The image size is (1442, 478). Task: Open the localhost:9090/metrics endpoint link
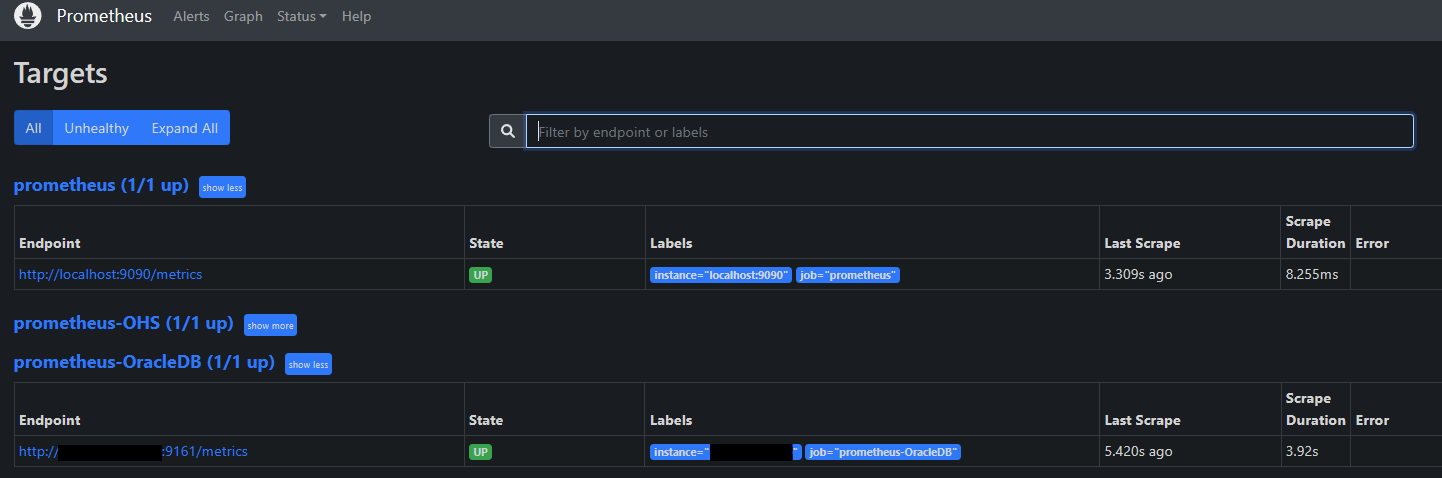coord(110,274)
